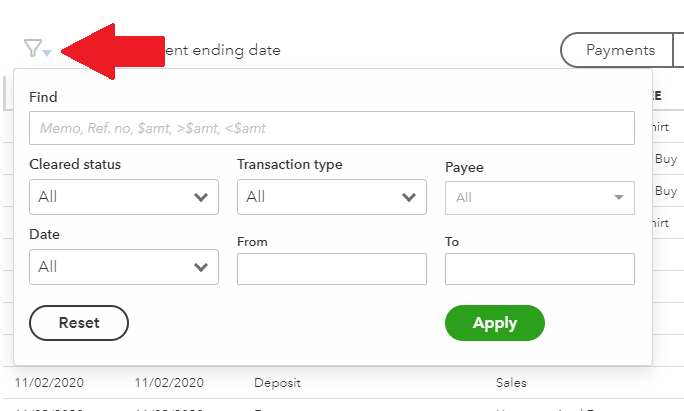Screen dimensions: 684x411
Task: Open the Cleared status dropdown
Action: coord(124,197)
